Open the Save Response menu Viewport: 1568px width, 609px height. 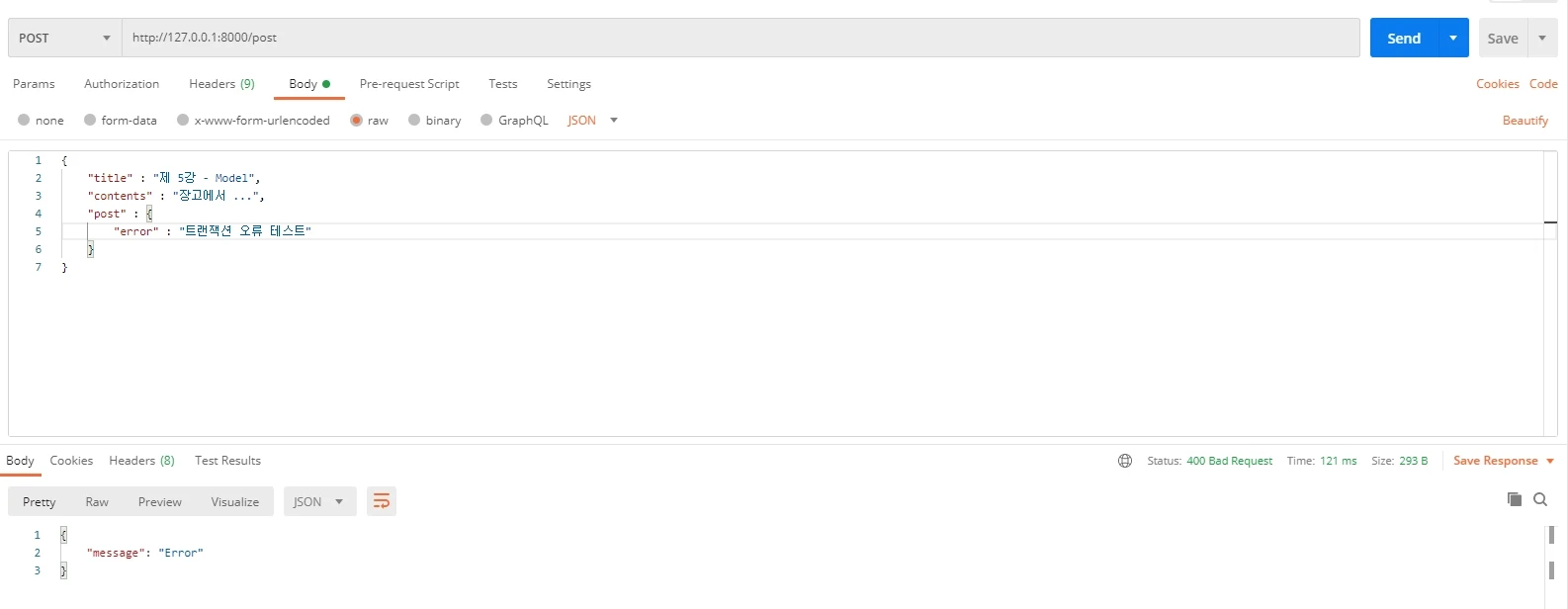pos(1502,461)
